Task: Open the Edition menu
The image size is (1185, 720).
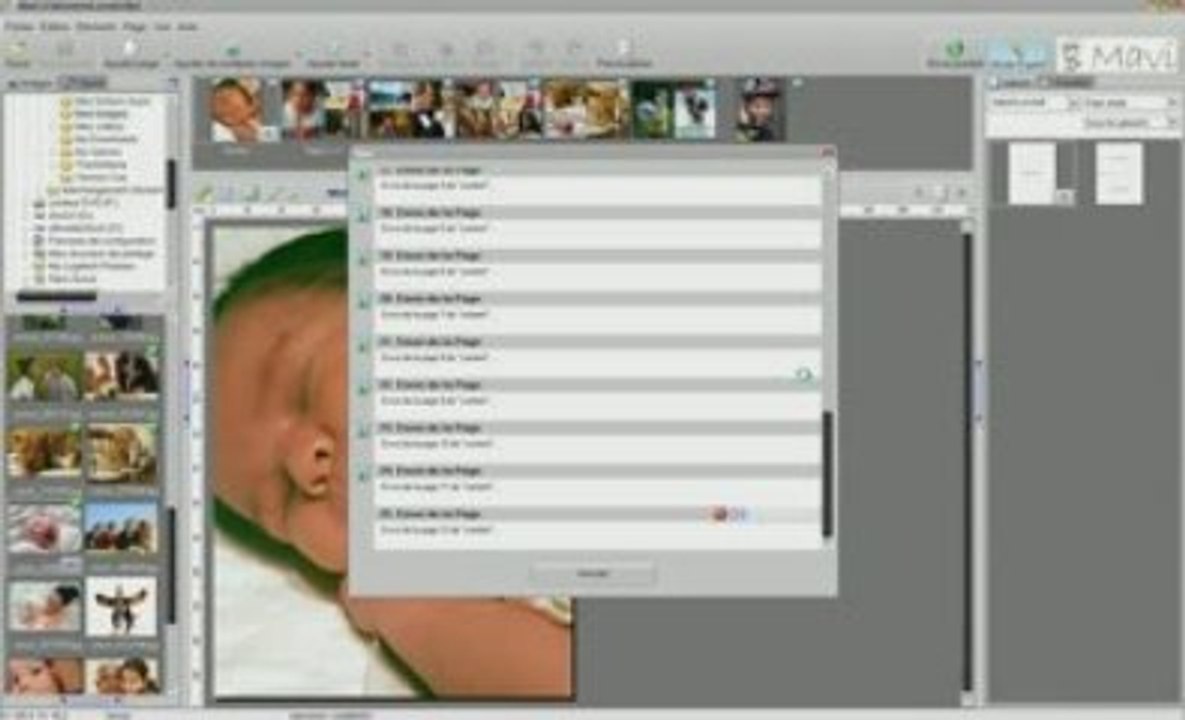Action: tap(54, 26)
